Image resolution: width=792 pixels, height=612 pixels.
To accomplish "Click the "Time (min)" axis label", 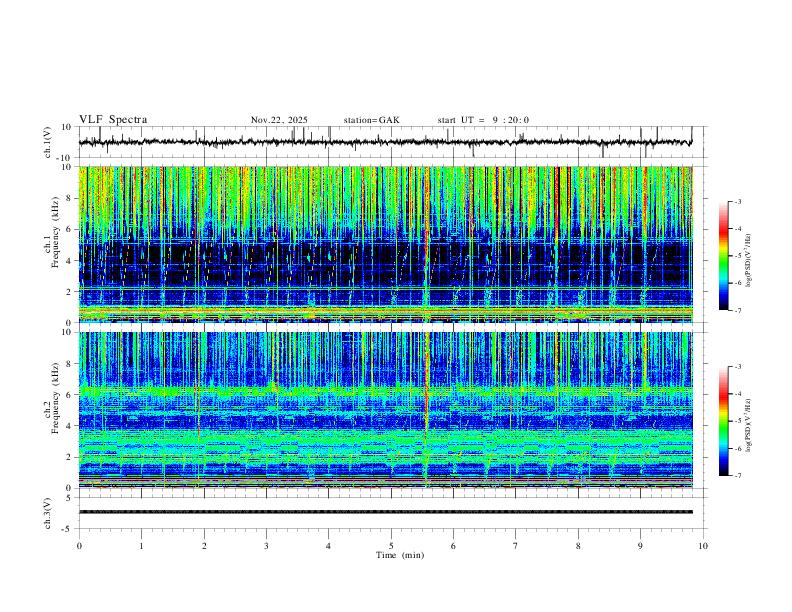I will (400, 555).
